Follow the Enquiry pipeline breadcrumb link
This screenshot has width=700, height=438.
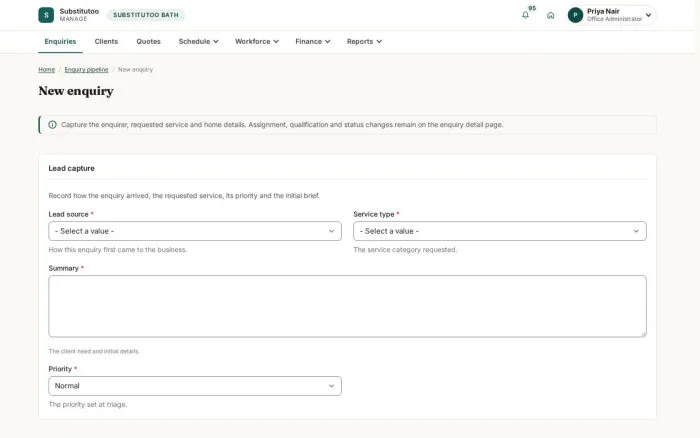coord(86,70)
